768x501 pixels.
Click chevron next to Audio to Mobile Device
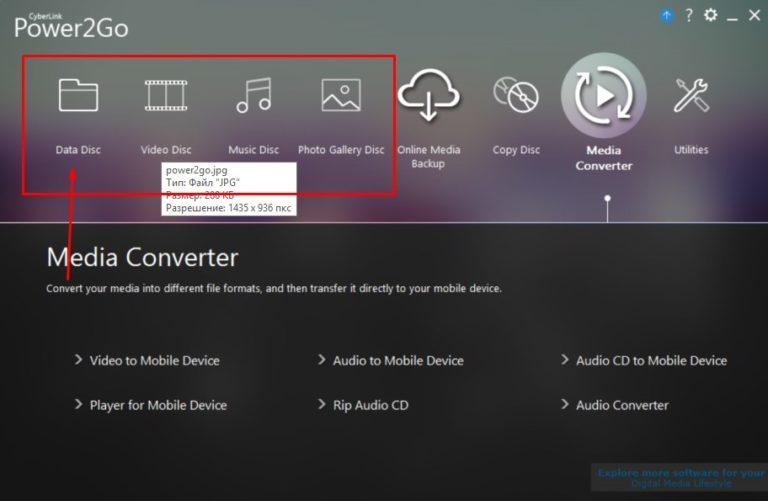322,360
